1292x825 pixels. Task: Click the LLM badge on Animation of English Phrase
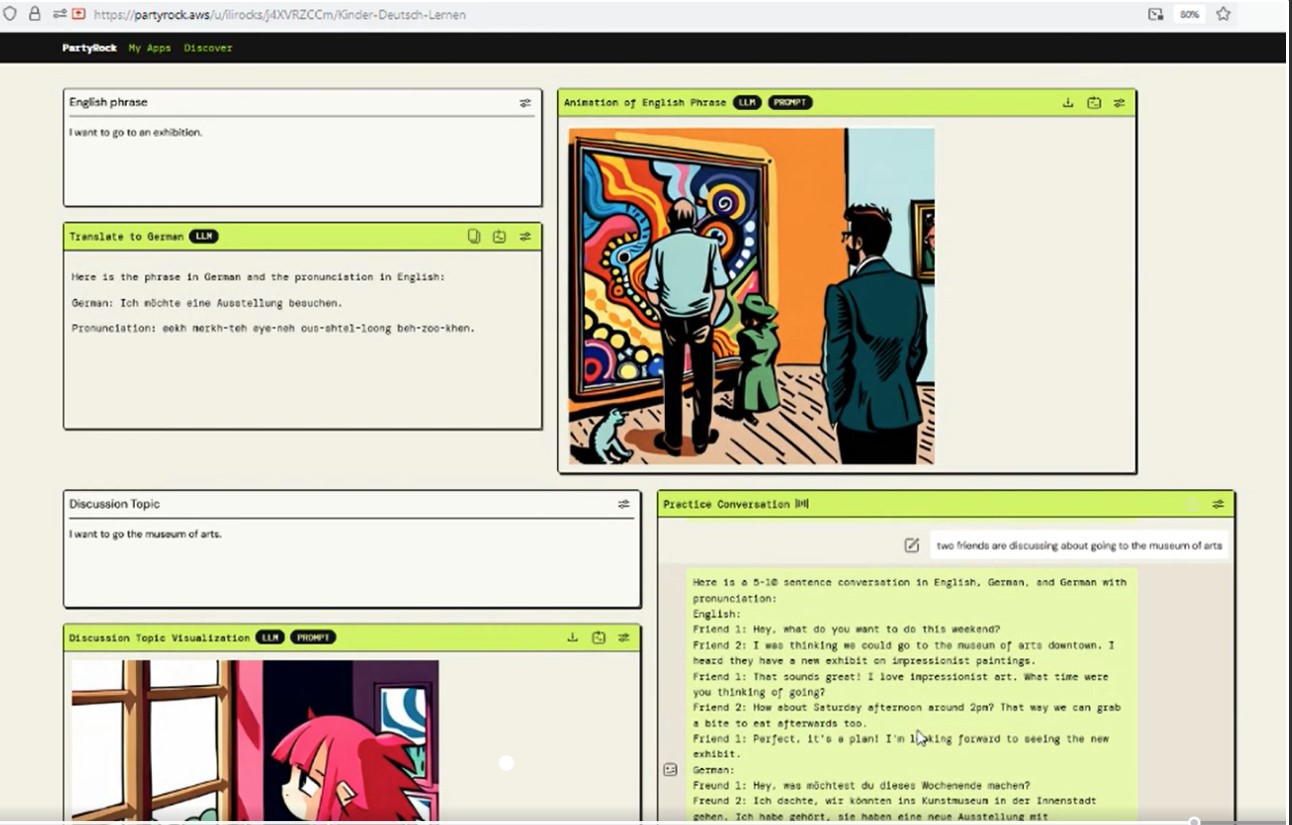point(747,103)
